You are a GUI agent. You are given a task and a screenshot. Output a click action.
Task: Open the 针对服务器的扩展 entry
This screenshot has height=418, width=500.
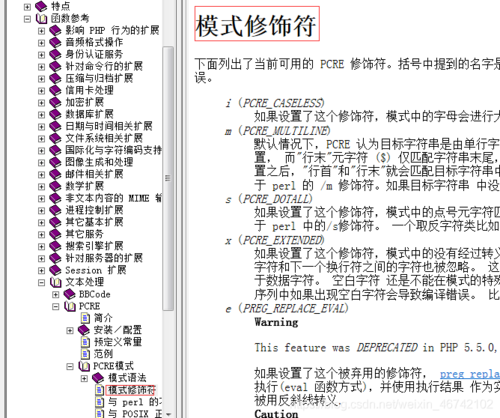[104, 258]
